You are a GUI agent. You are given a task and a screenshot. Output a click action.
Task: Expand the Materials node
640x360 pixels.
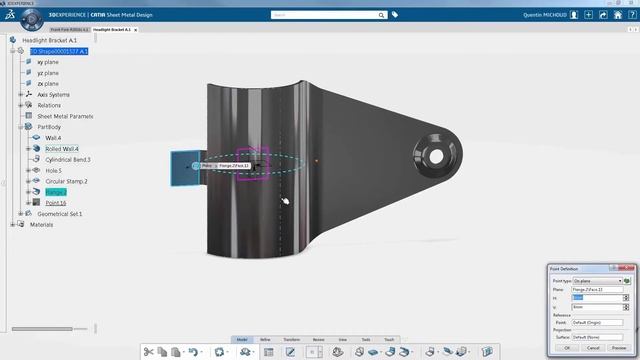pyautogui.click(x=13, y=224)
